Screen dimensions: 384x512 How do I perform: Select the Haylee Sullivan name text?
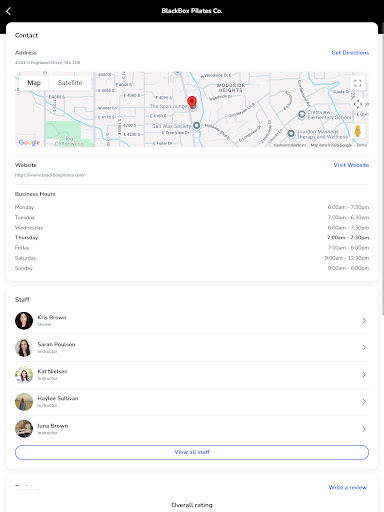tap(58, 398)
